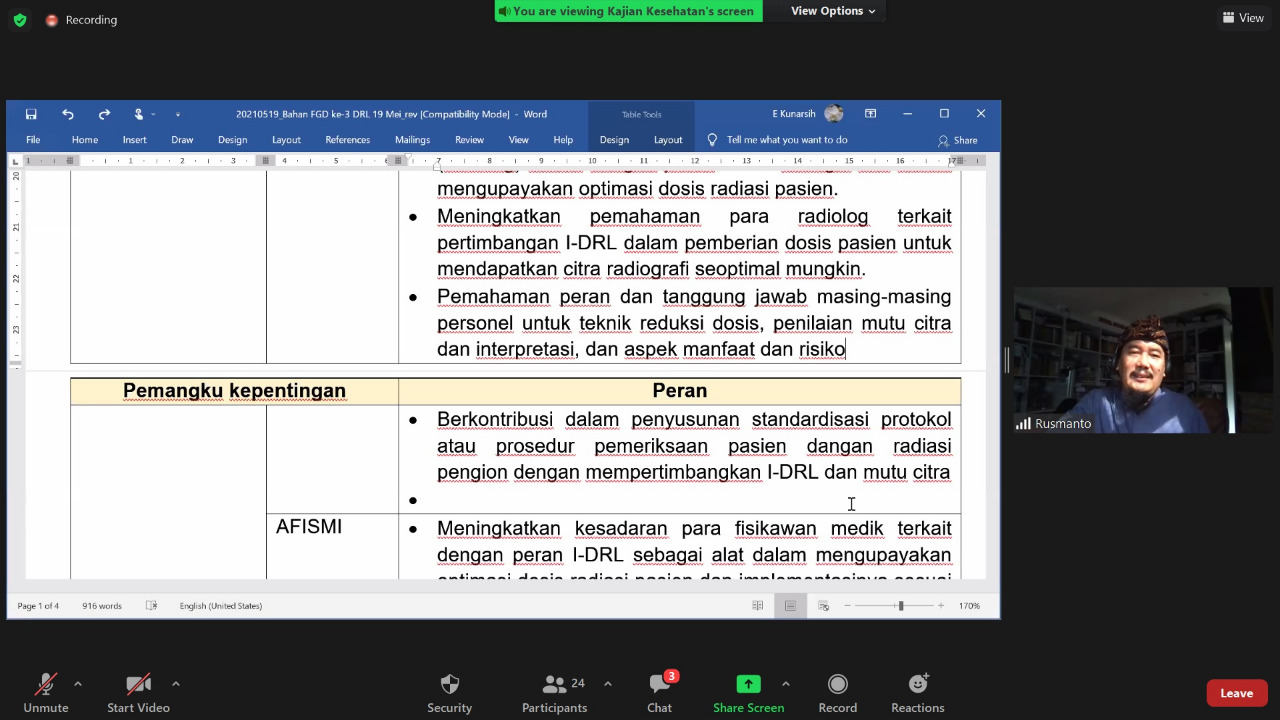Click the green encryption shield icon
This screenshot has height=720, width=1280.
click(x=20, y=20)
